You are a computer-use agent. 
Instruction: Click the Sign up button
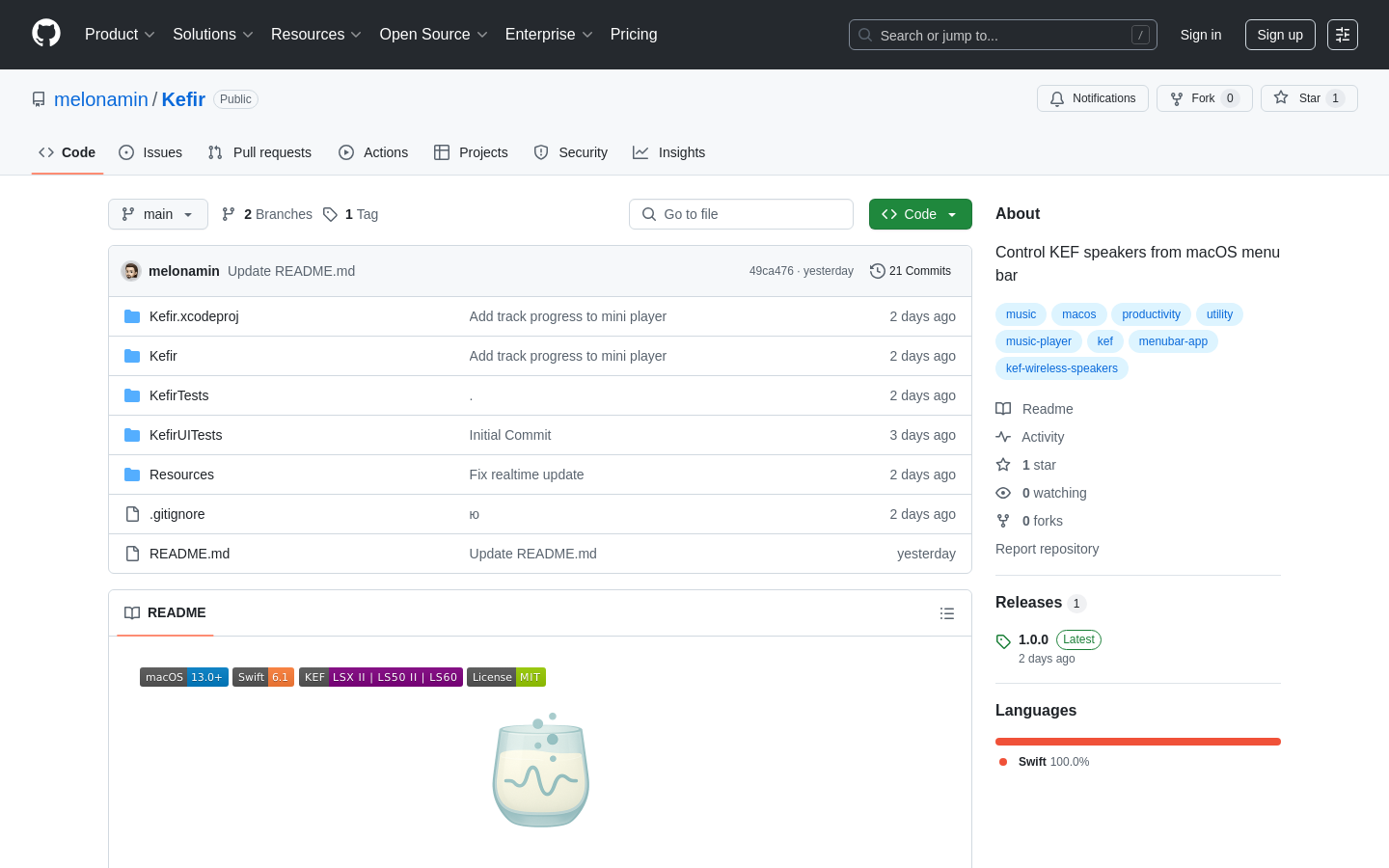(1280, 35)
